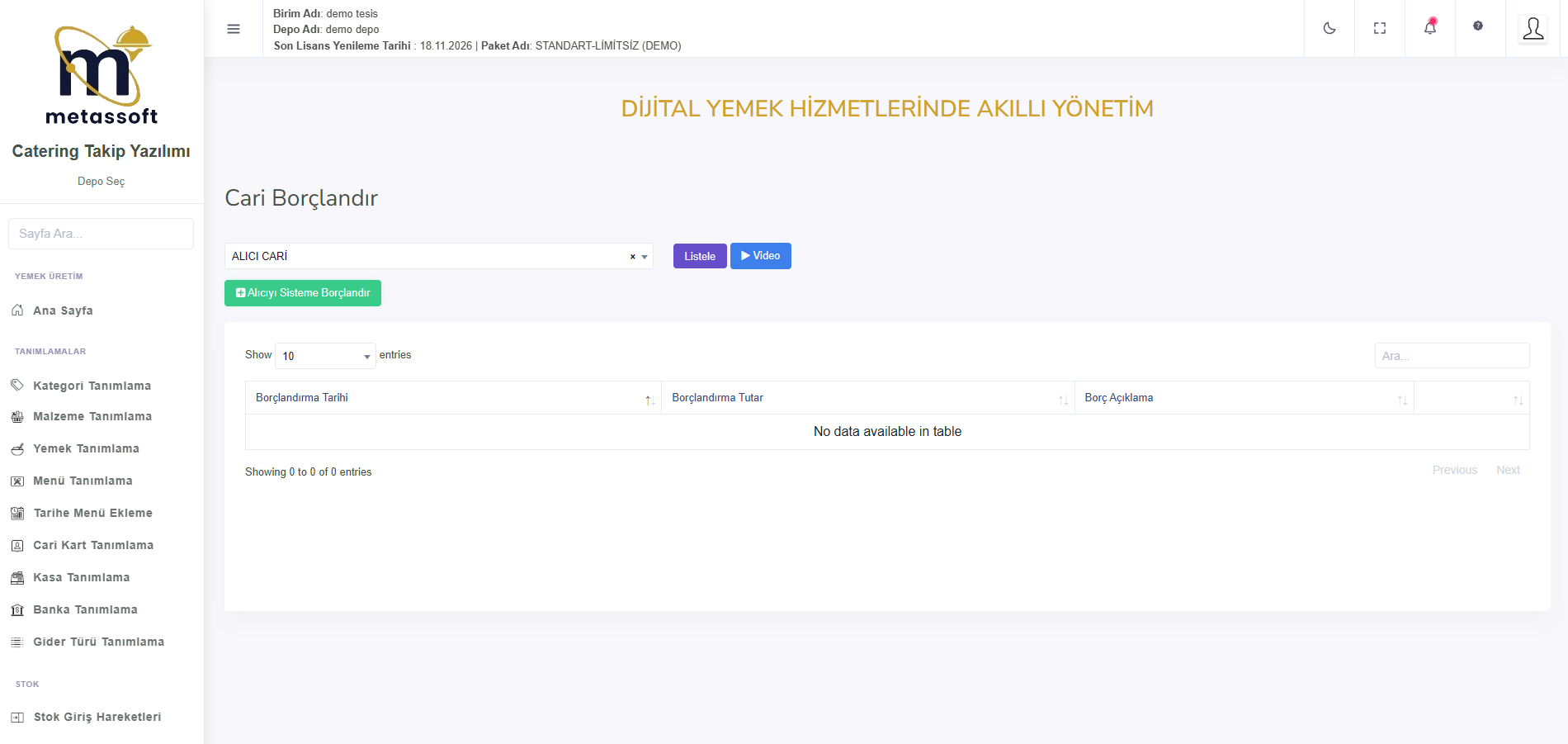The height and width of the screenshot is (744, 1568).
Task: Click the help question mark icon
Action: coord(1477,26)
